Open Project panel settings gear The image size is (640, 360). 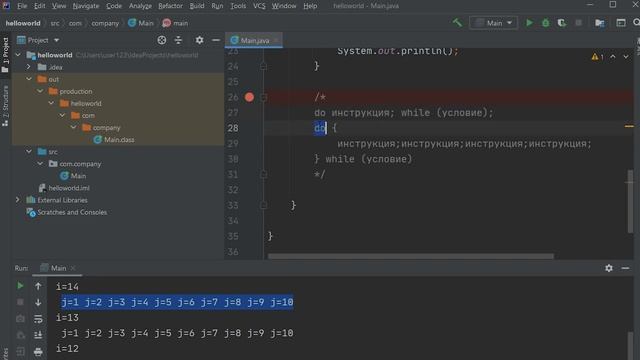[x=199, y=40]
